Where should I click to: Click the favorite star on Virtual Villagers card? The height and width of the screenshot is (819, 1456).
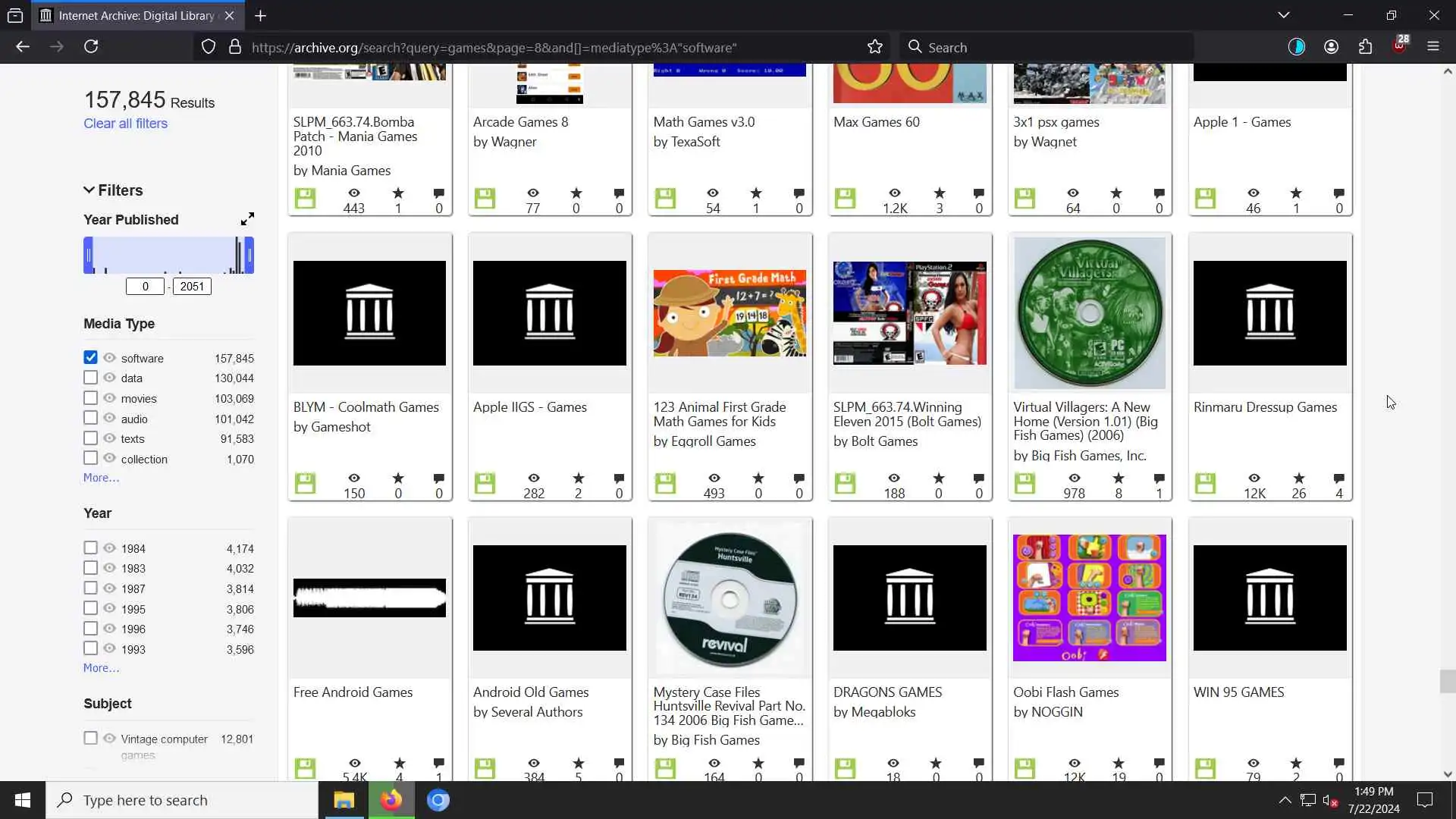click(1118, 479)
